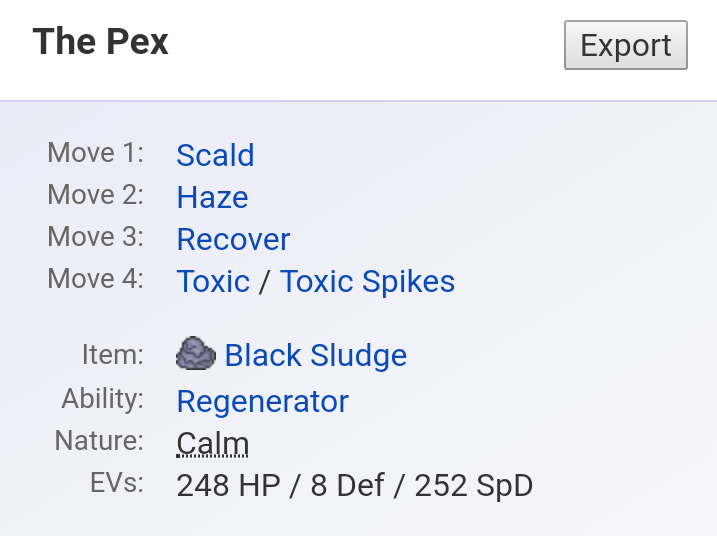The width and height of the screenshot is (717, 536).
Task: Click the underlined Calm nature text
Action: click(x=212, y=443)
